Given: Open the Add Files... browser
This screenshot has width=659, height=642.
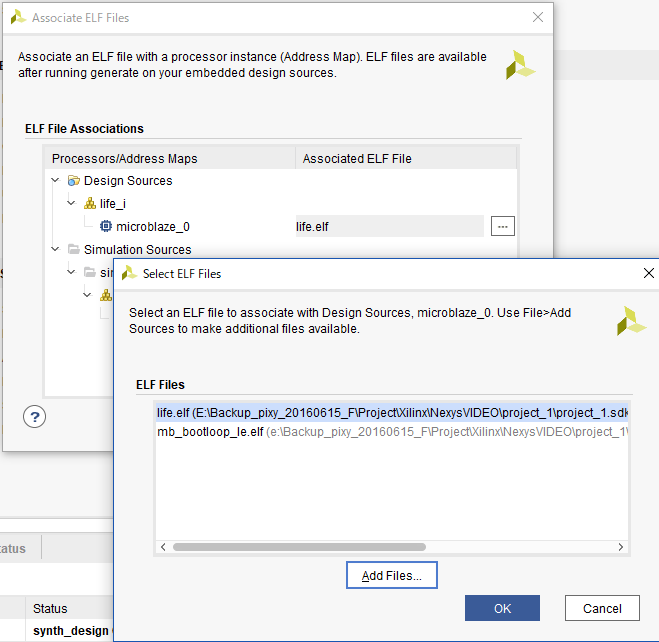Looking at the screenshot, I should [392, 575].
